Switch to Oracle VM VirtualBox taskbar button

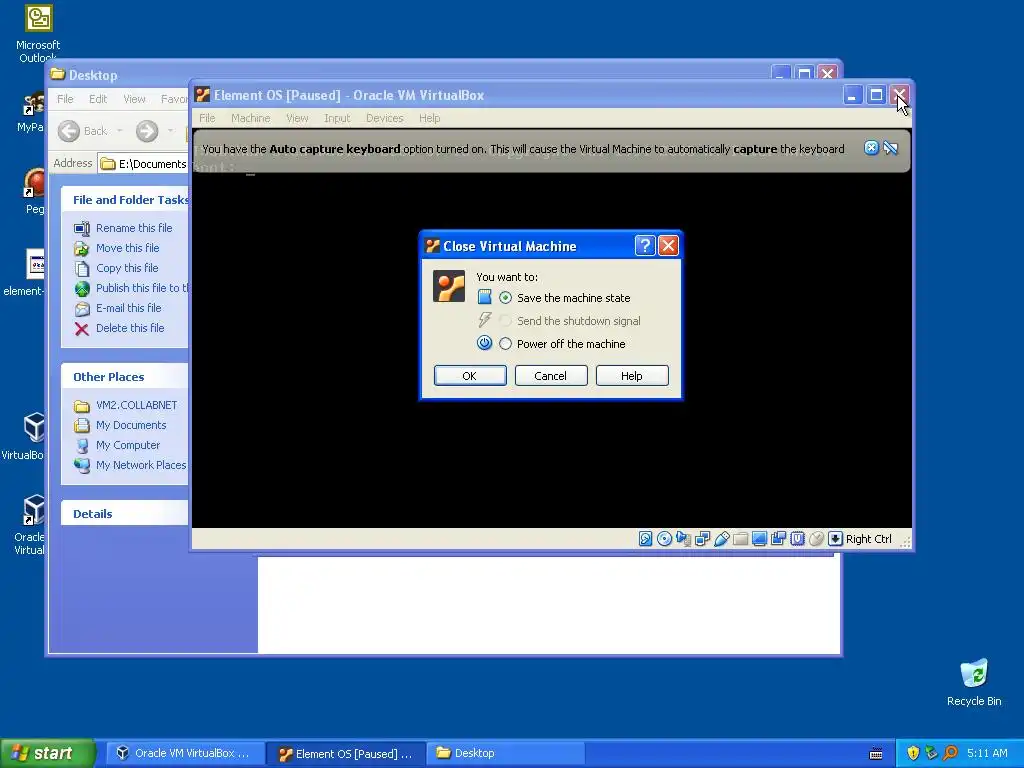184,753
